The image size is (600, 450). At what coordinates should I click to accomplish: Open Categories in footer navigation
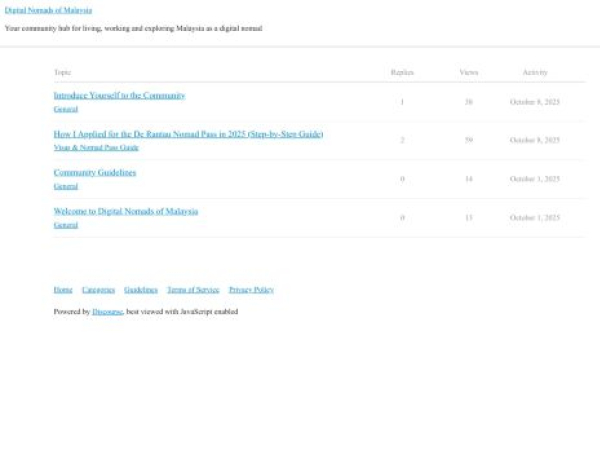(x=98, y=289)
